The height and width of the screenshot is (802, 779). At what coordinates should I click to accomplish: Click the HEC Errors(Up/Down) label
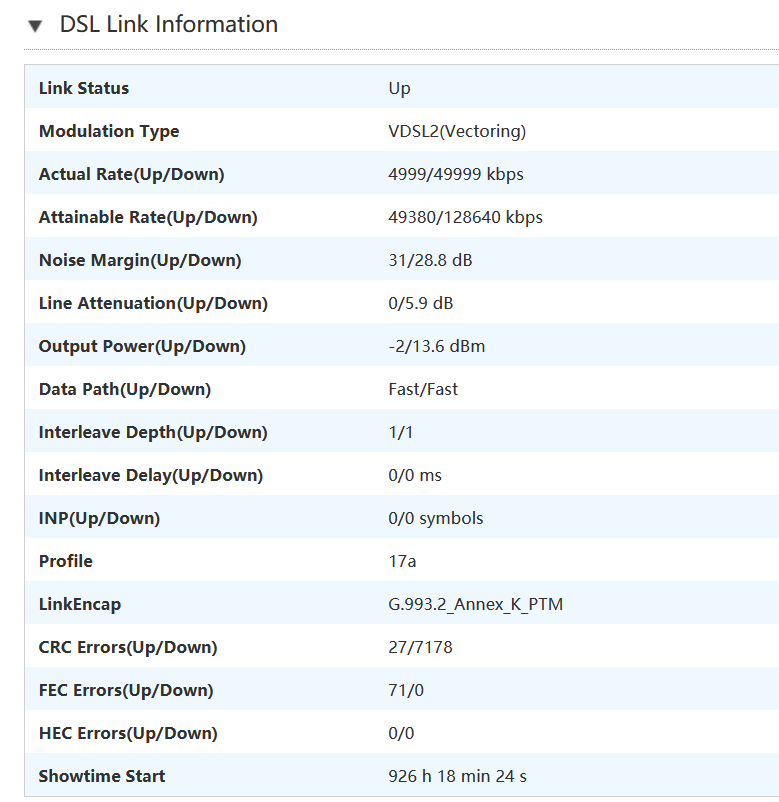[128, 733]
